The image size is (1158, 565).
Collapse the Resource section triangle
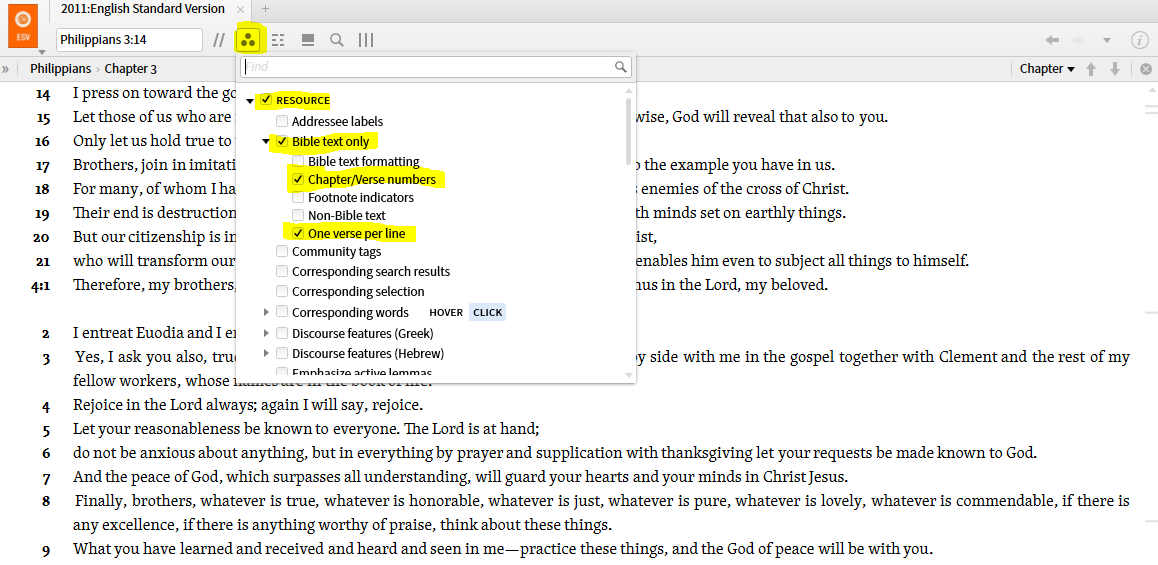point(250,101)
